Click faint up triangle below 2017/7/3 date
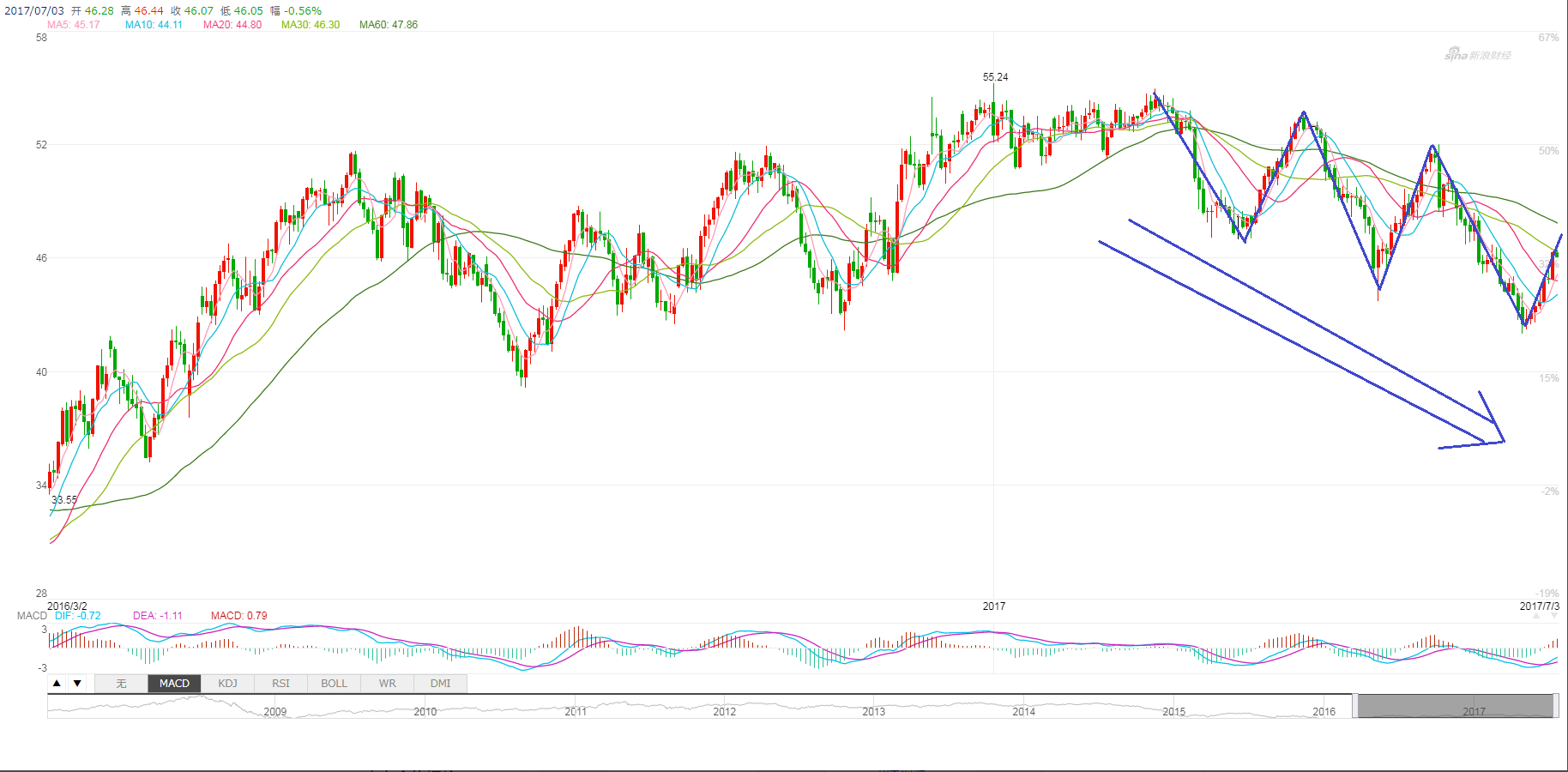 [x=1535, y=616]
